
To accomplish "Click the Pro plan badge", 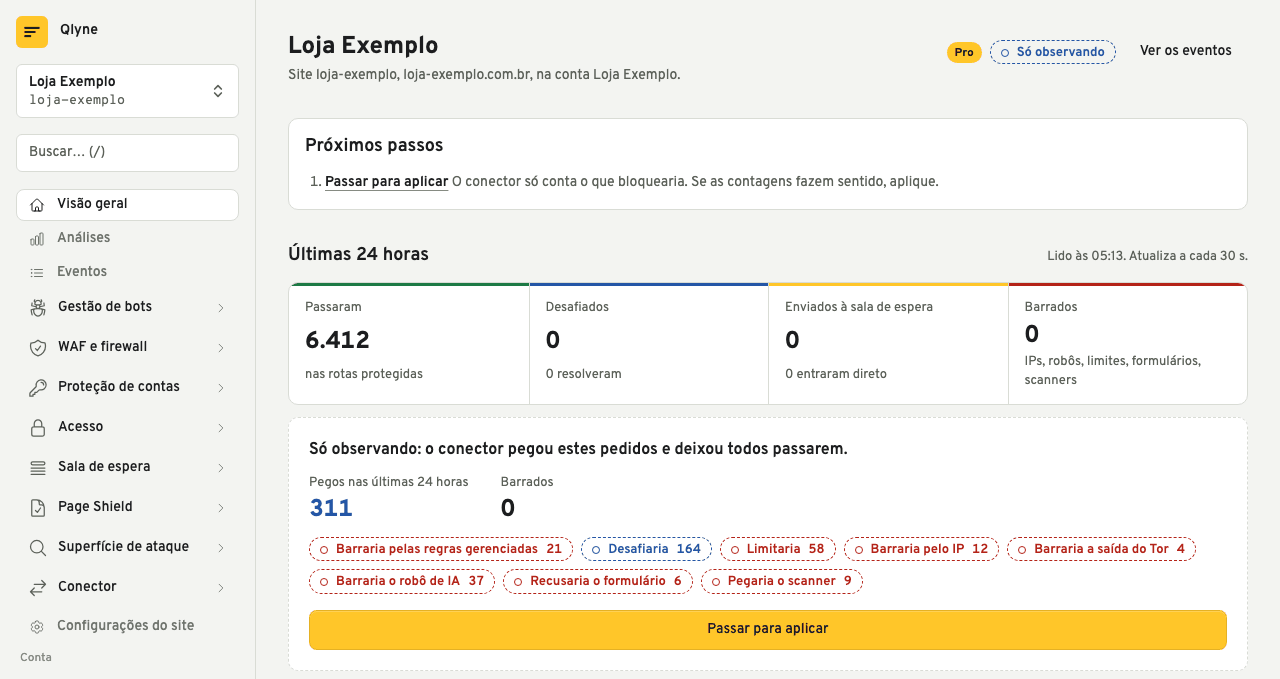I will [x=964, y=52].
